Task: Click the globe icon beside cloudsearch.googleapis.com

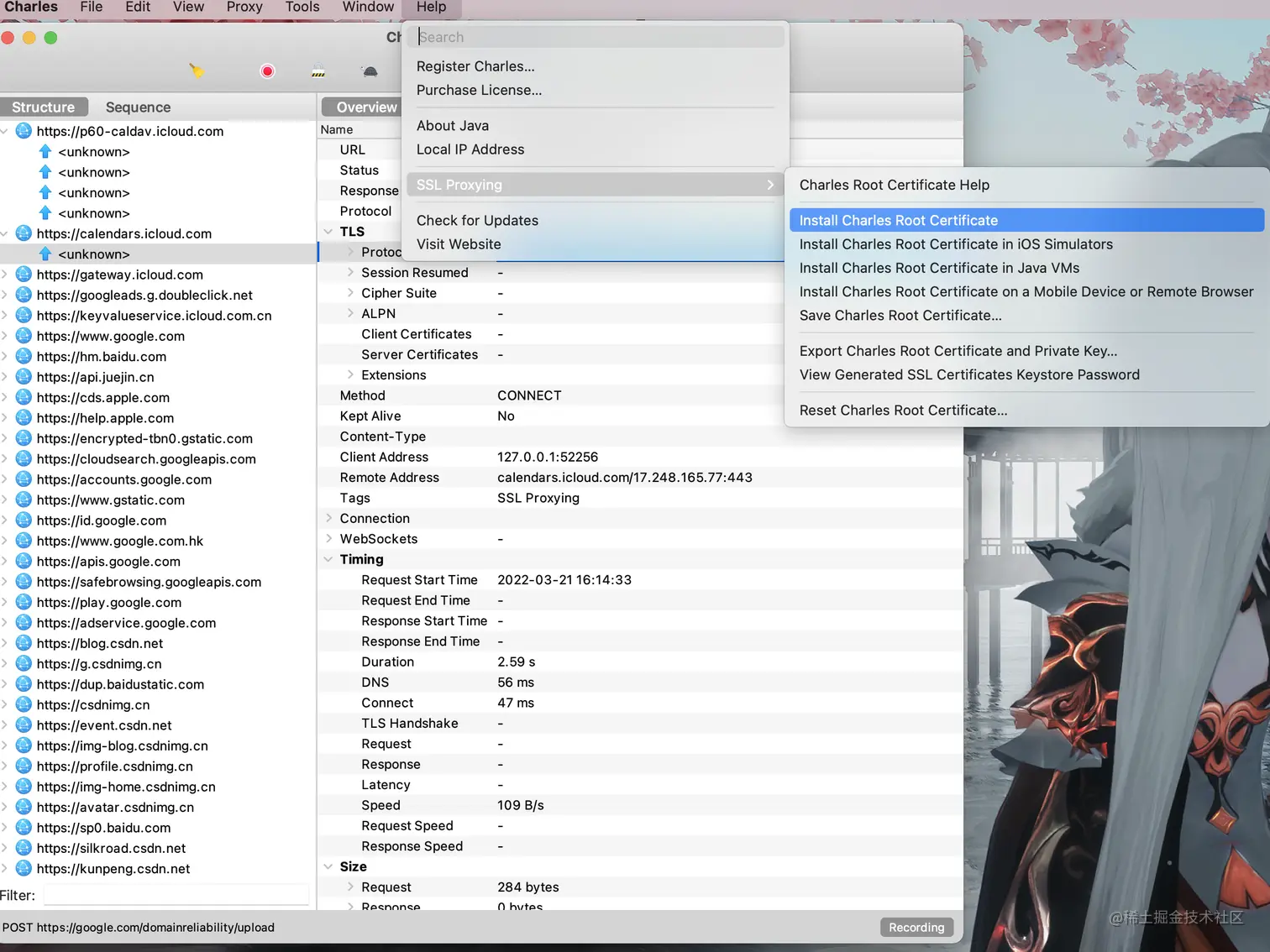Action: (24, 459)
